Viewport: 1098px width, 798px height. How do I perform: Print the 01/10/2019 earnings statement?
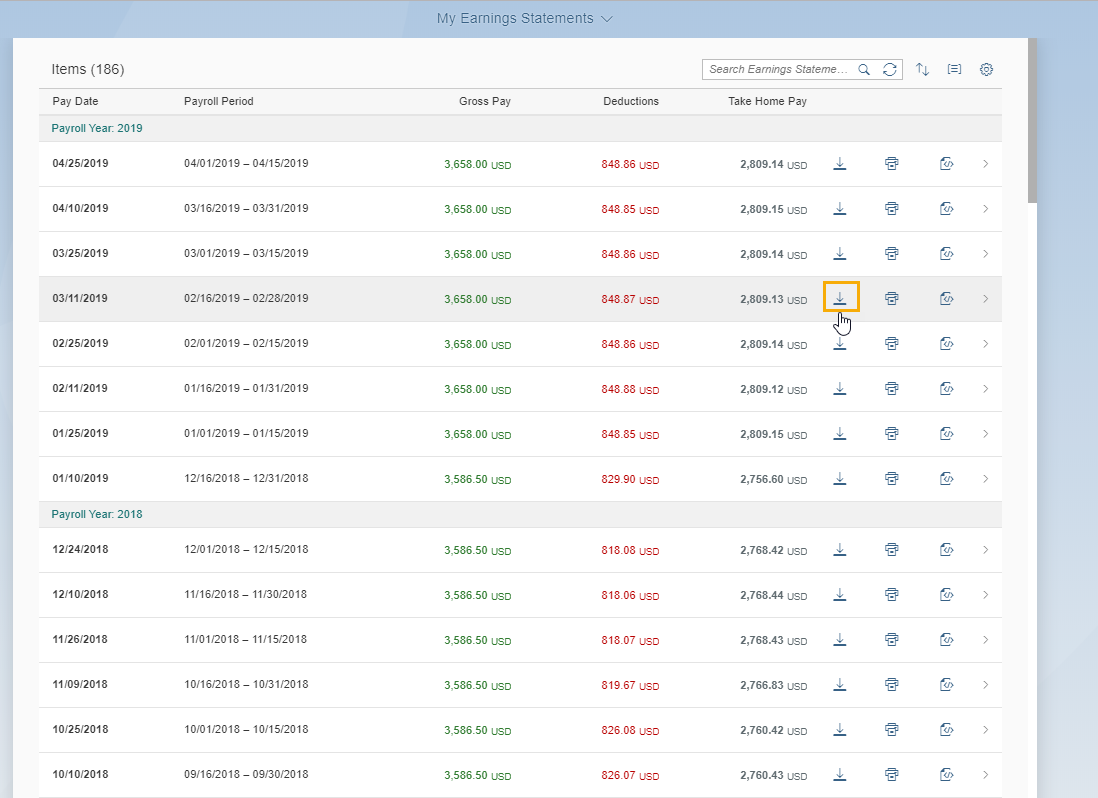click(x=891, y=479)
